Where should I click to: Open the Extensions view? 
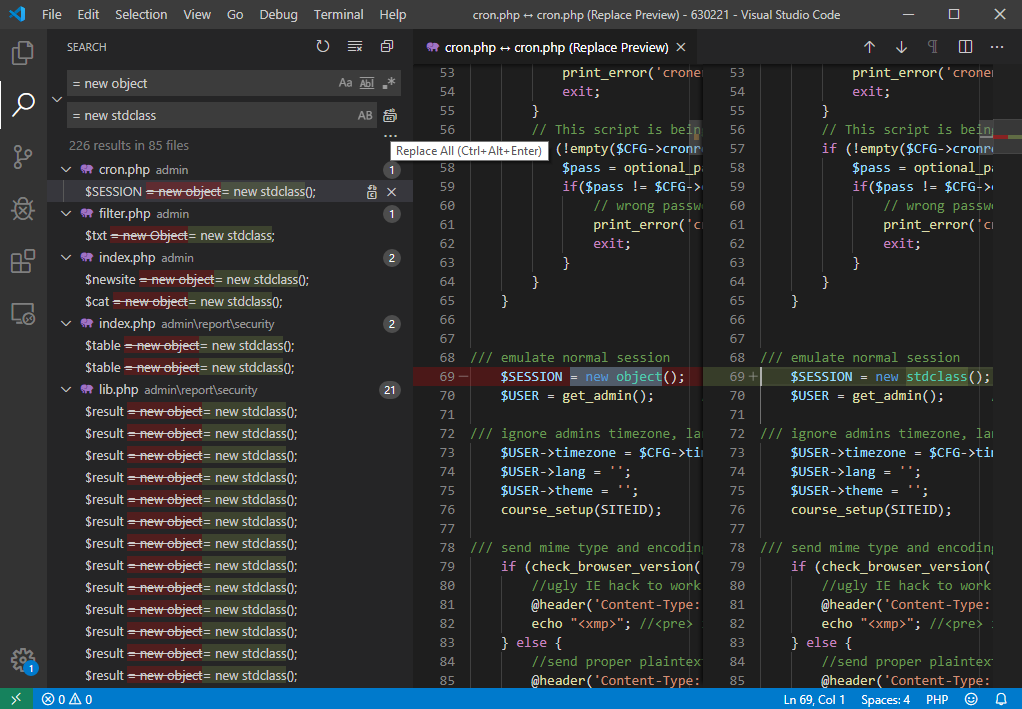[x=23, y=262]
